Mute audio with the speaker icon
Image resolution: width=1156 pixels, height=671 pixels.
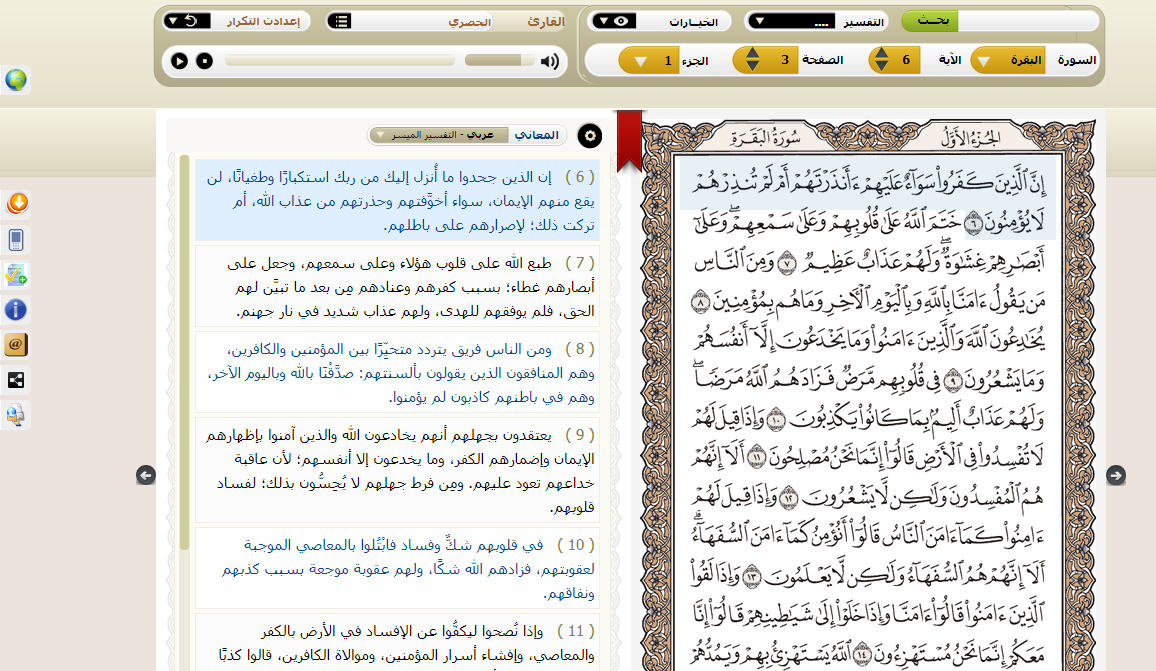click(x=549, y=61)
